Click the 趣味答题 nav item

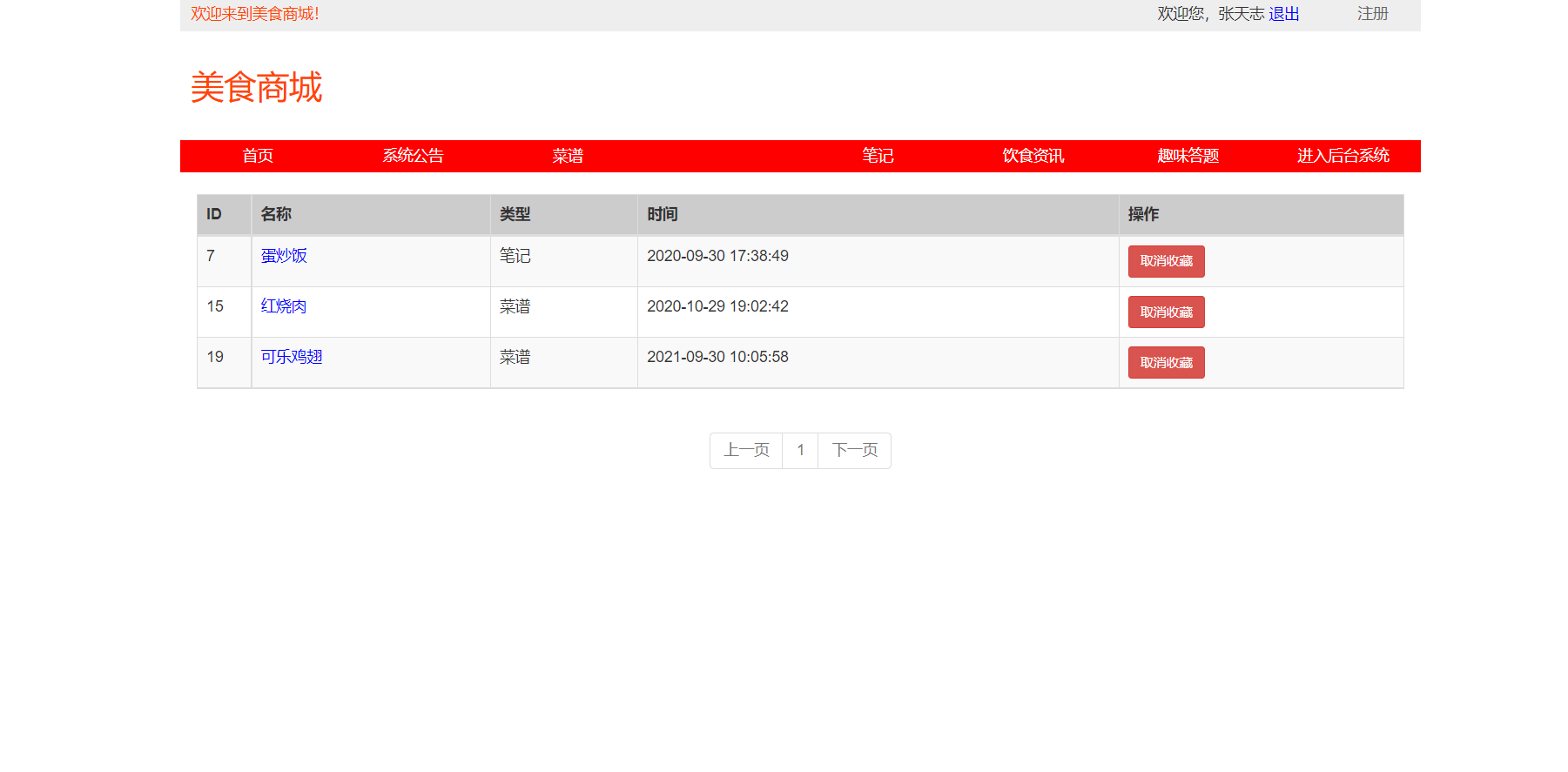pos(1188,156)
